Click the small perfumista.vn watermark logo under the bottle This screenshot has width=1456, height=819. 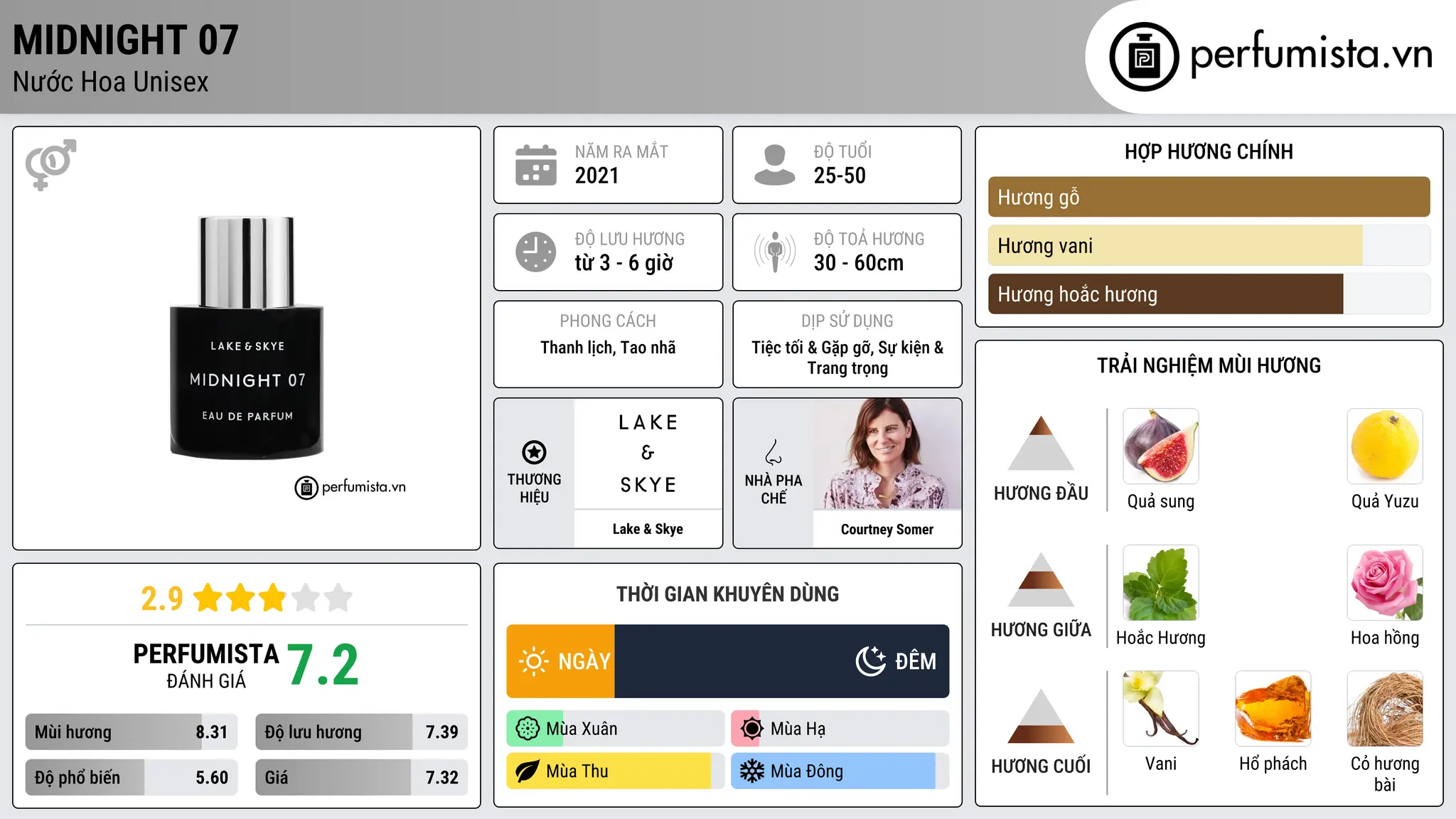[350, 488]
